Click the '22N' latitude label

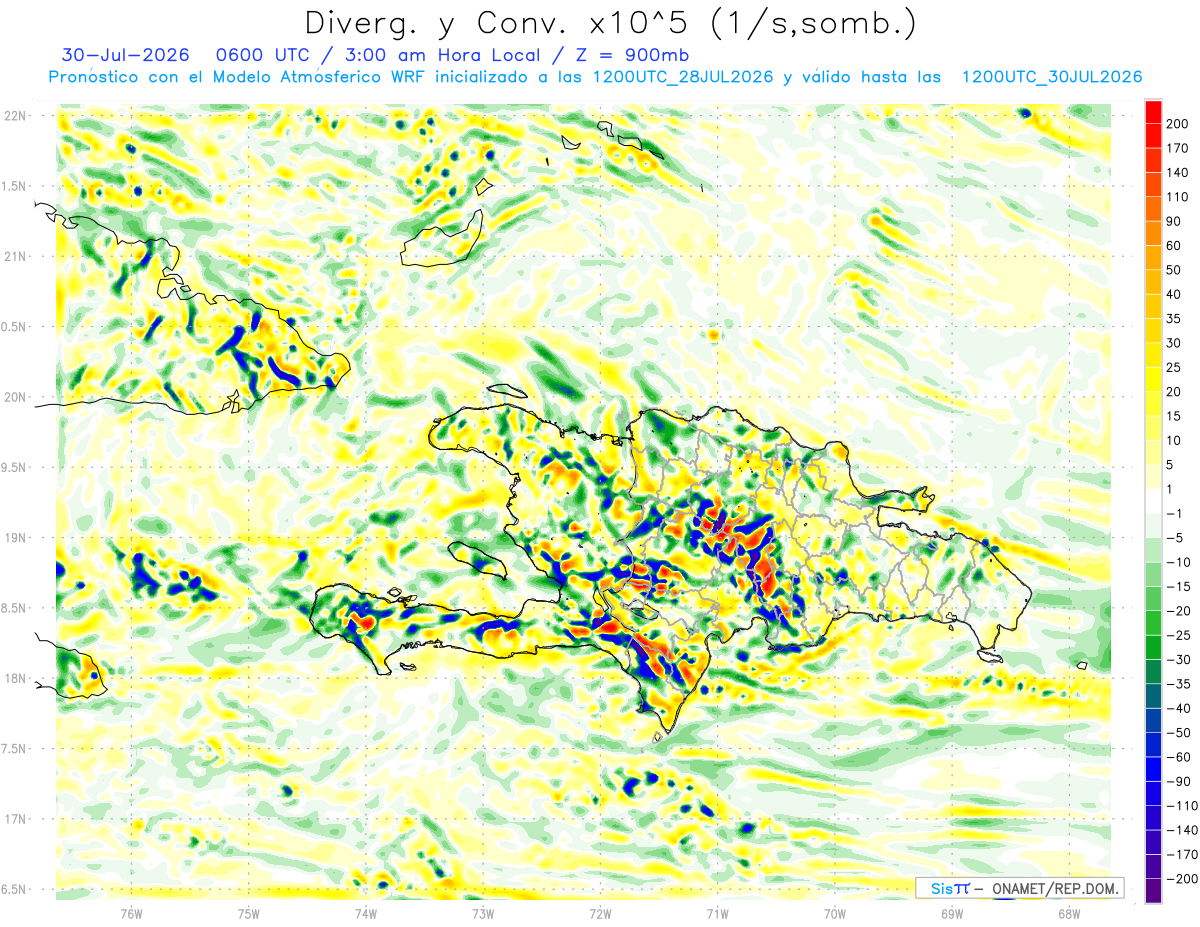tap(14, 115)
